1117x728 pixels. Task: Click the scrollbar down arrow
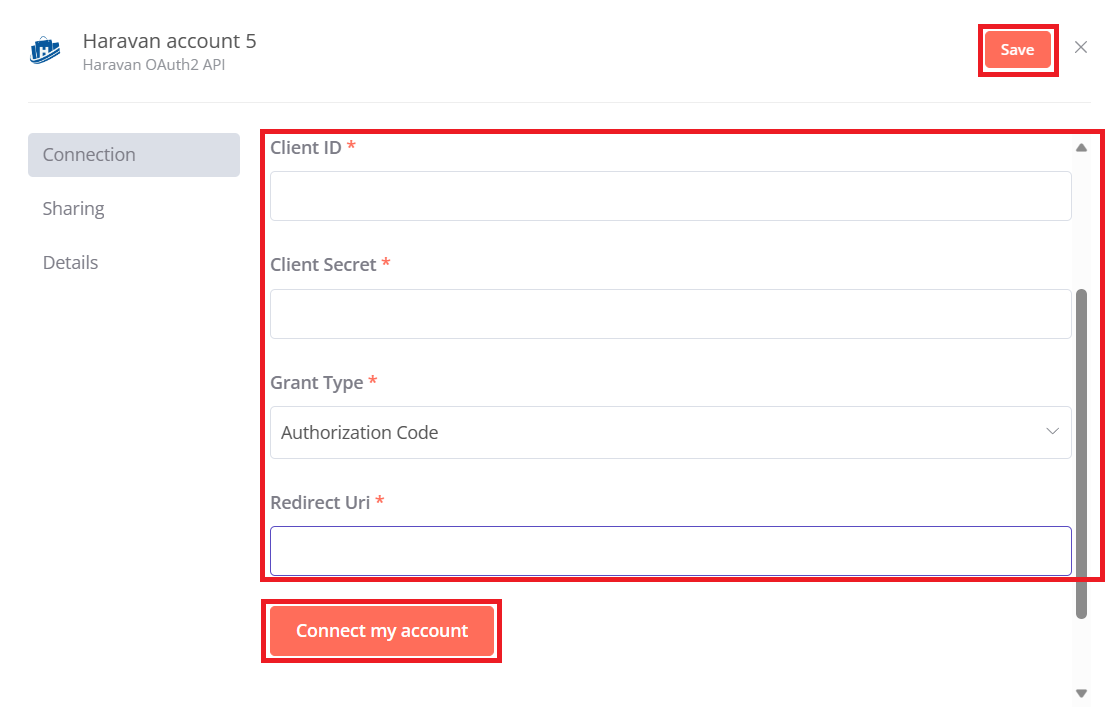click(x=1081, y=692)
